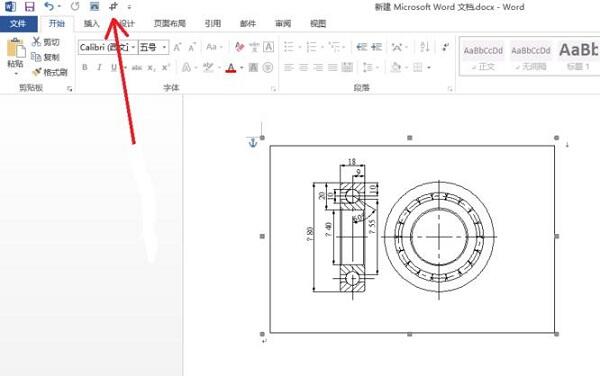Open the Bullets dropdown arrow
The height and width of the screenshot is (376, 600).
pos(300,47)
